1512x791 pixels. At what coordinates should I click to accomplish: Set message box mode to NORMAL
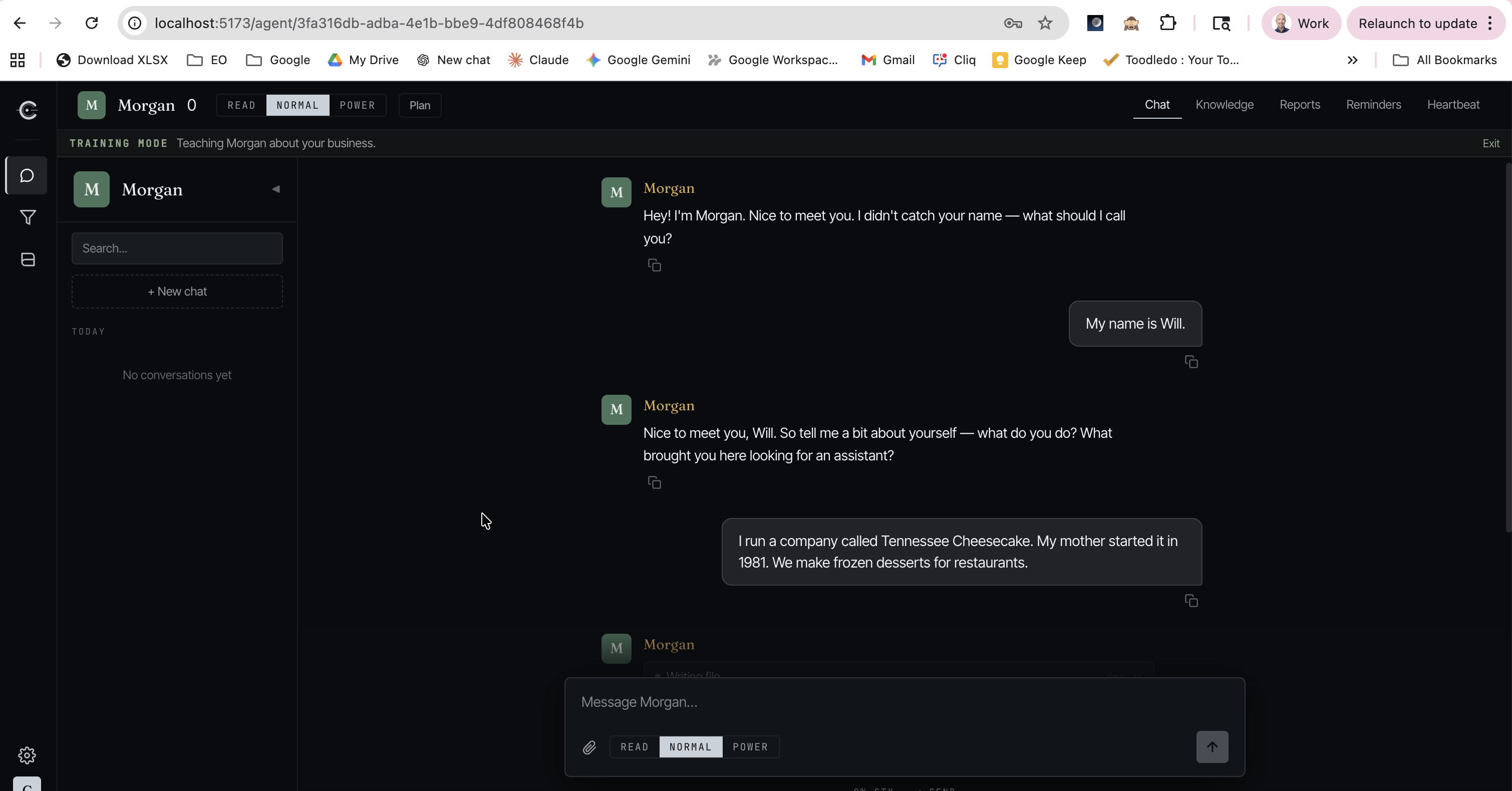click(x=690, y=747)
